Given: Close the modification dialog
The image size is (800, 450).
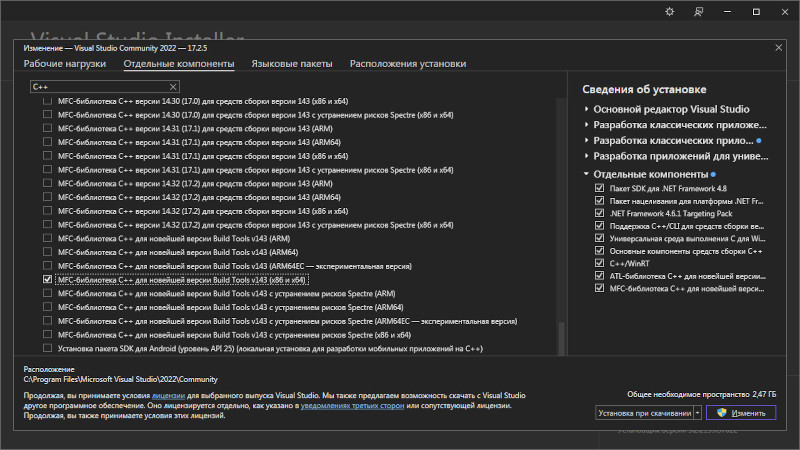Looking at the screenshot, I should [779, 47].
